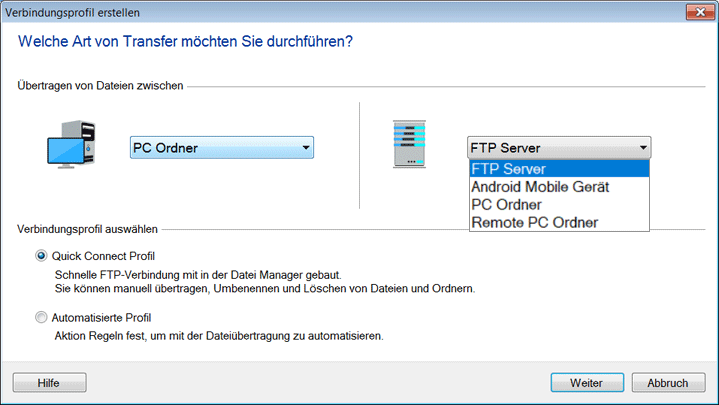
Task: Continue with the Weiter button
Action: pos(585,382)
